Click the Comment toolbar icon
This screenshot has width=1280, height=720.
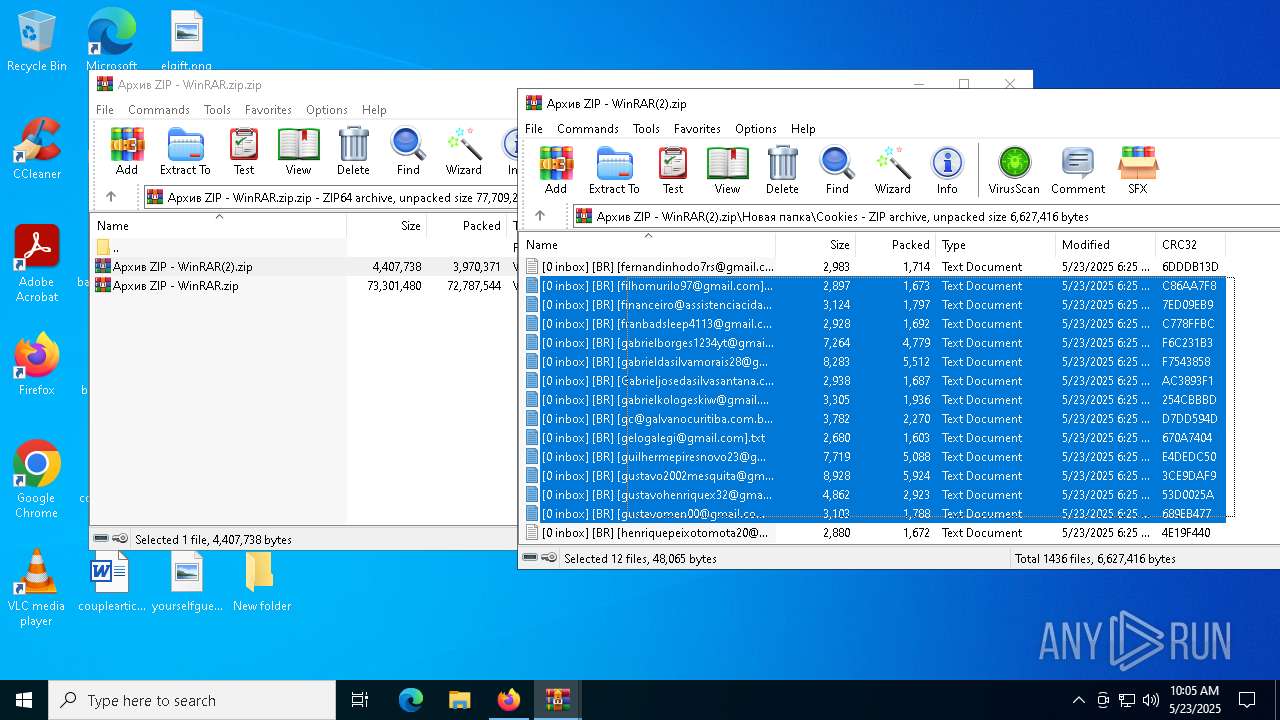pos(1078,170)
